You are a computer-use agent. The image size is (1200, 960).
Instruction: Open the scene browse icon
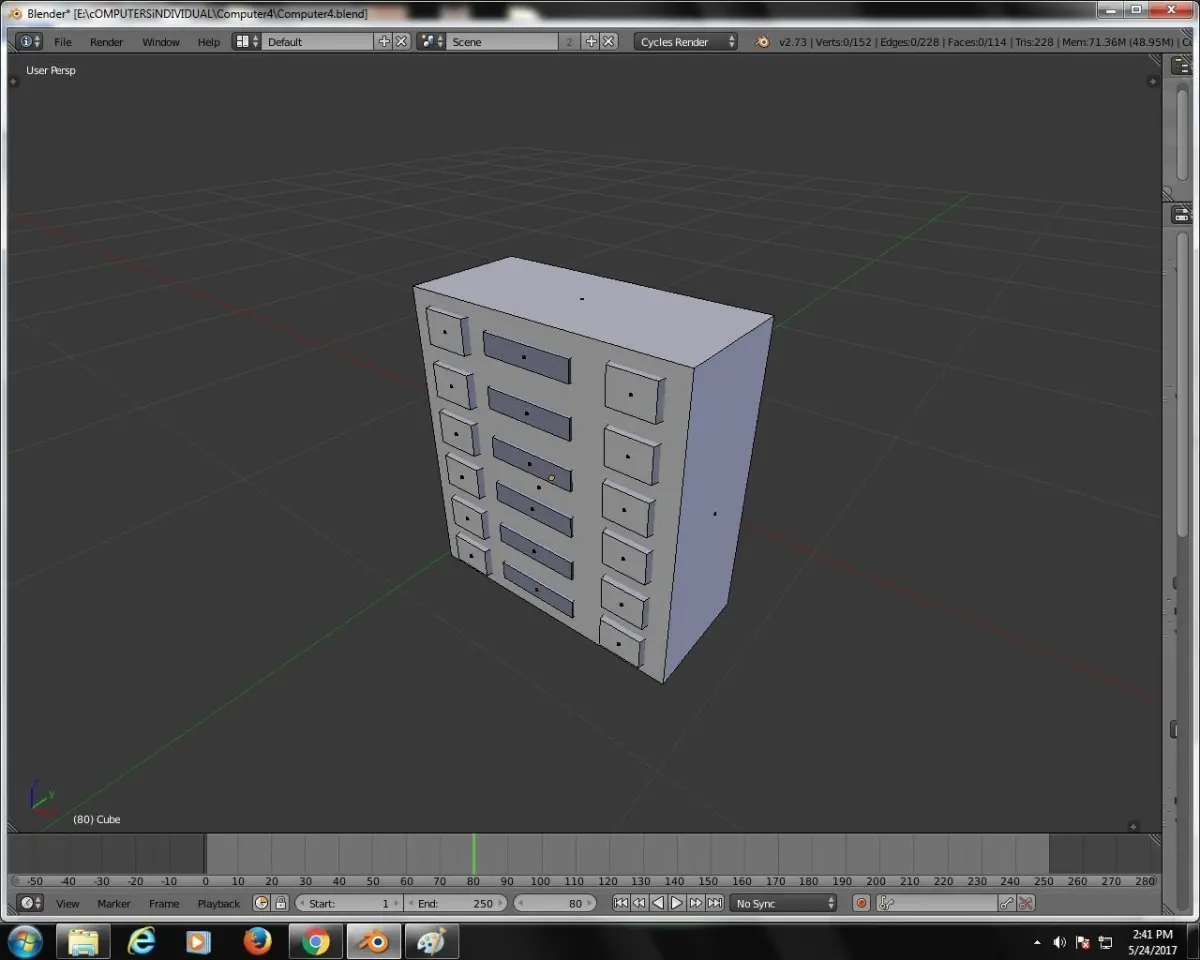click(431, 42)
